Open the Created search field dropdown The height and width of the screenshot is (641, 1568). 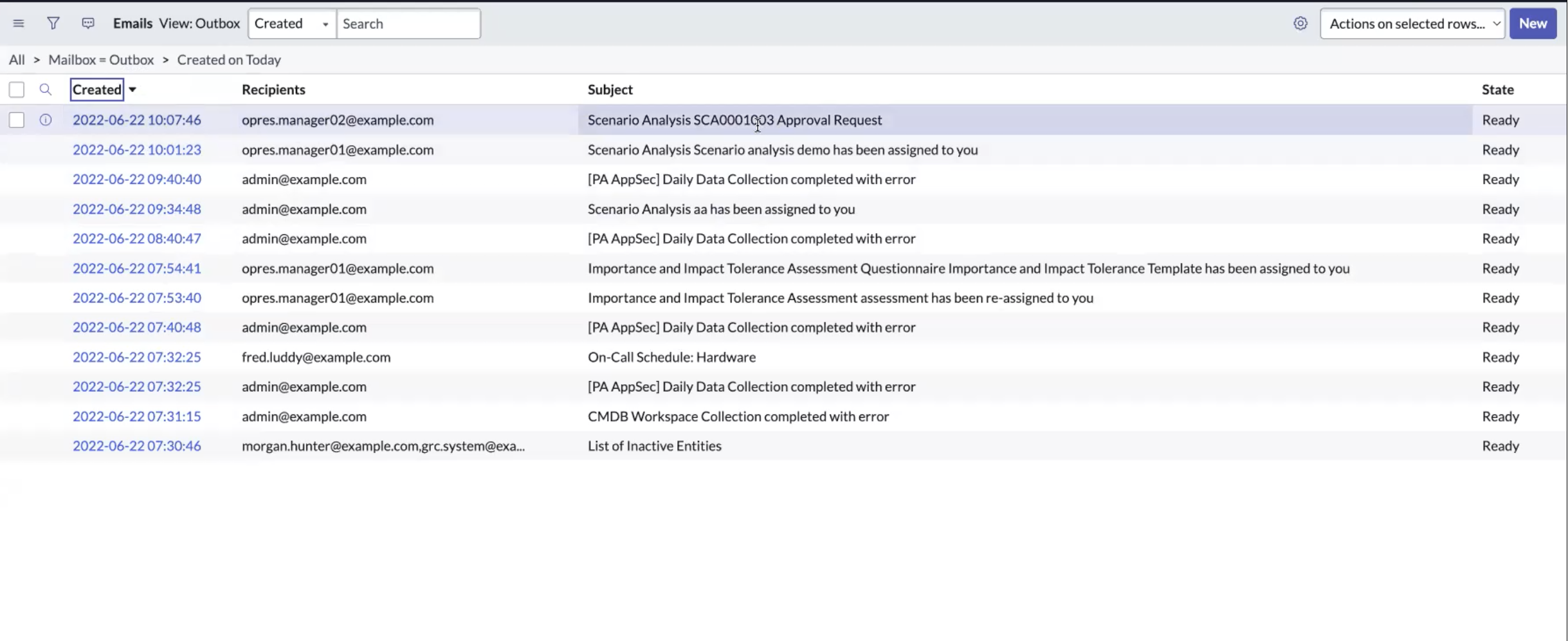(x=292, y=24)
